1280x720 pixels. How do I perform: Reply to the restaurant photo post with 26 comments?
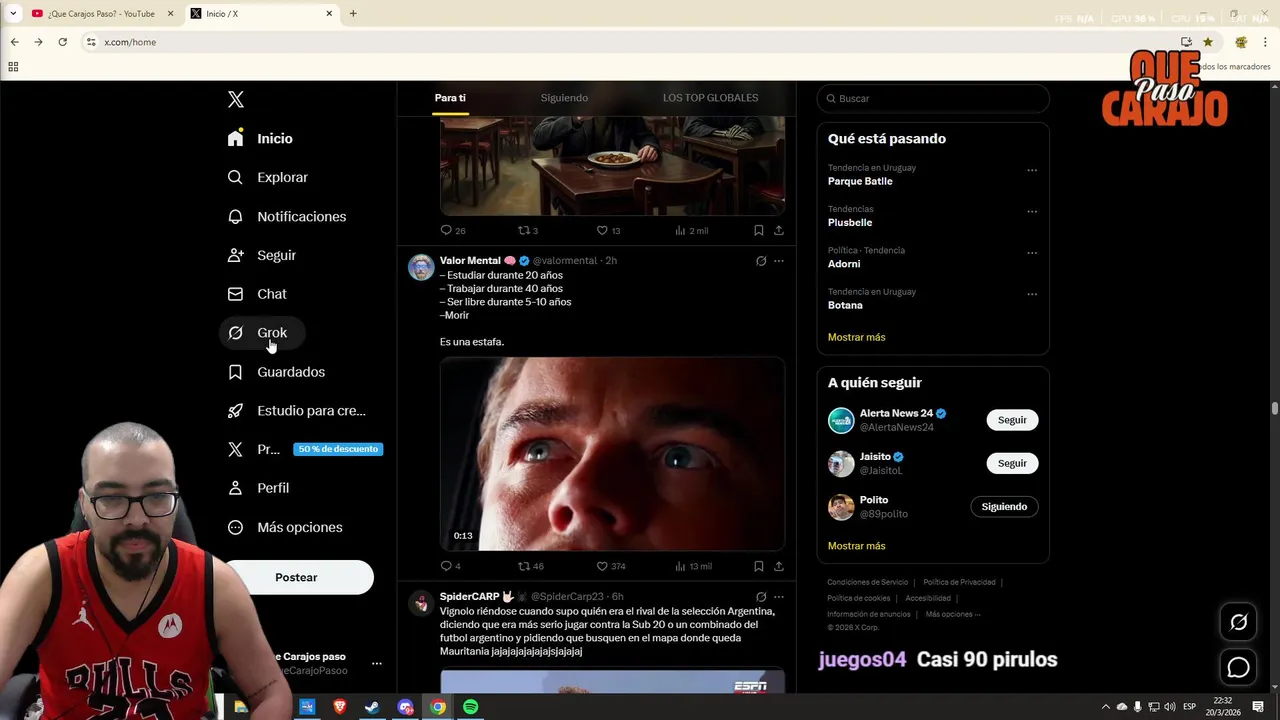pyautogui.click(x=453, y=230)
